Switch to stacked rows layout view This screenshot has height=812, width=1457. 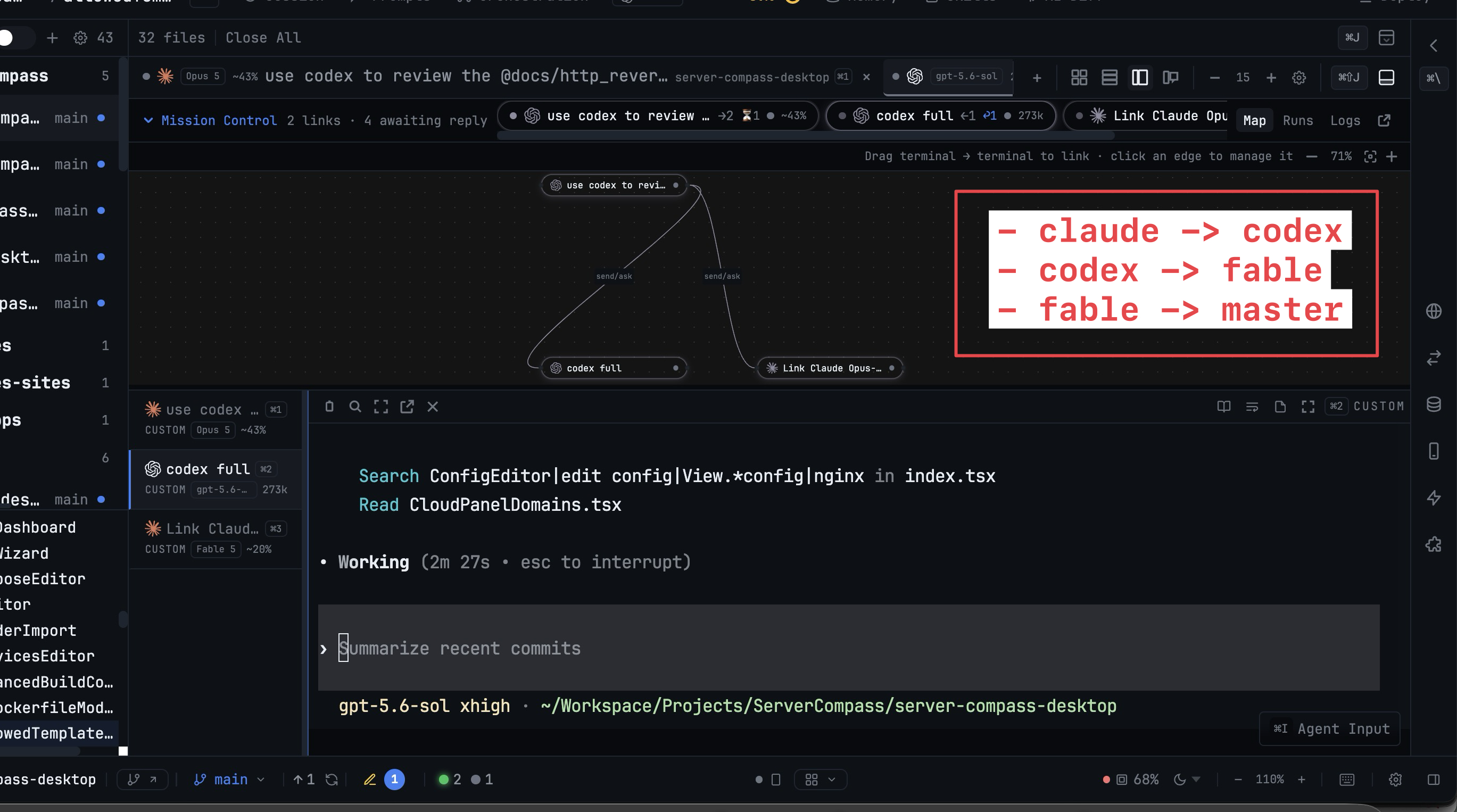click(x=1109, y=78)
